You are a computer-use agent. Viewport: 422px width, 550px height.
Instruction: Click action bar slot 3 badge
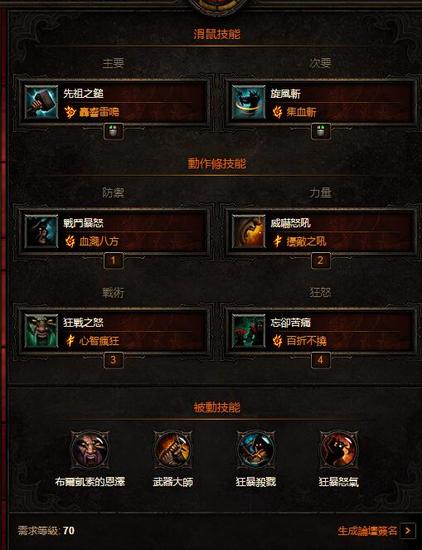coord(114,360)
